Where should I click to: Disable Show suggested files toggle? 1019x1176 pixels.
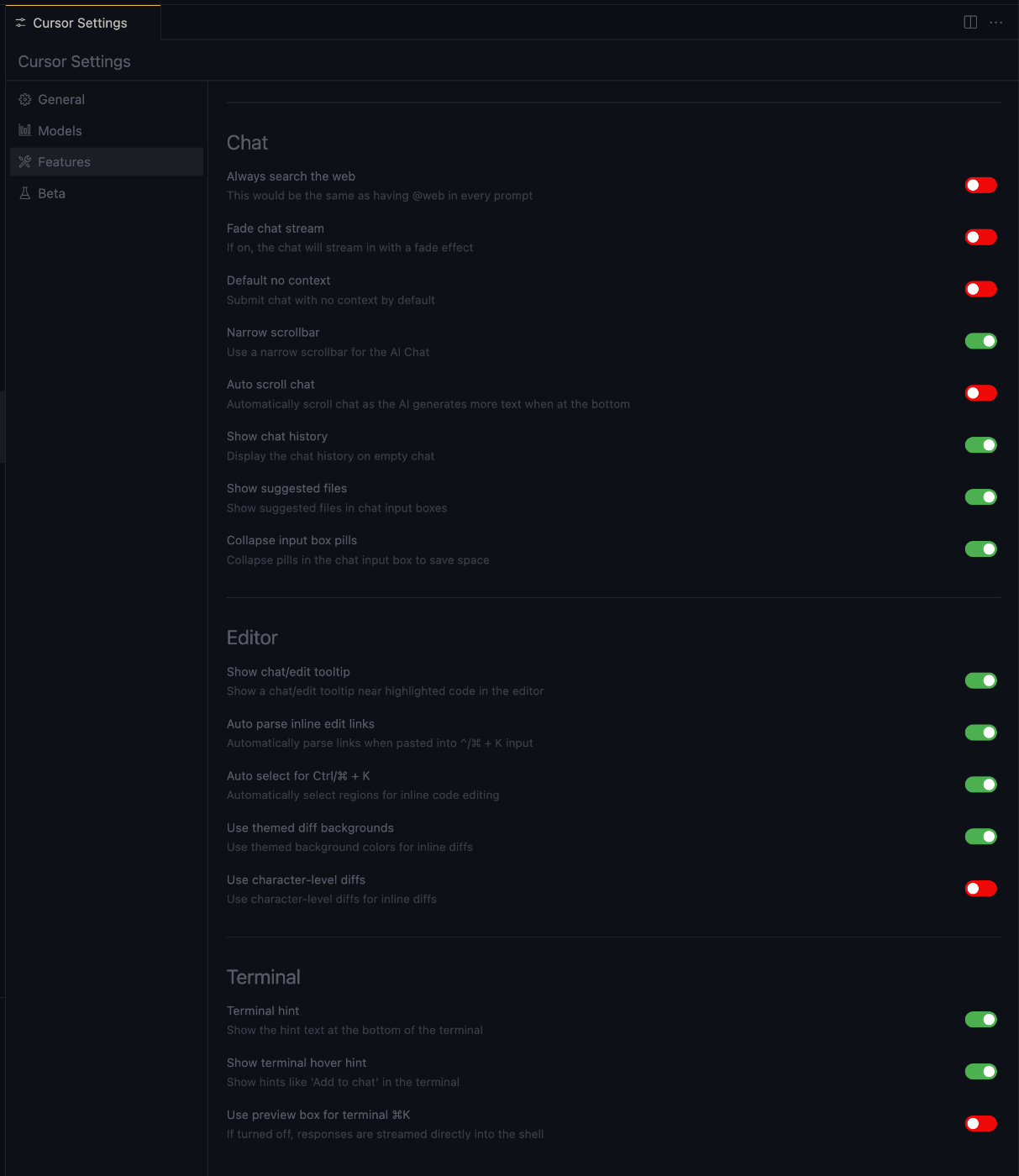(980, 497)
